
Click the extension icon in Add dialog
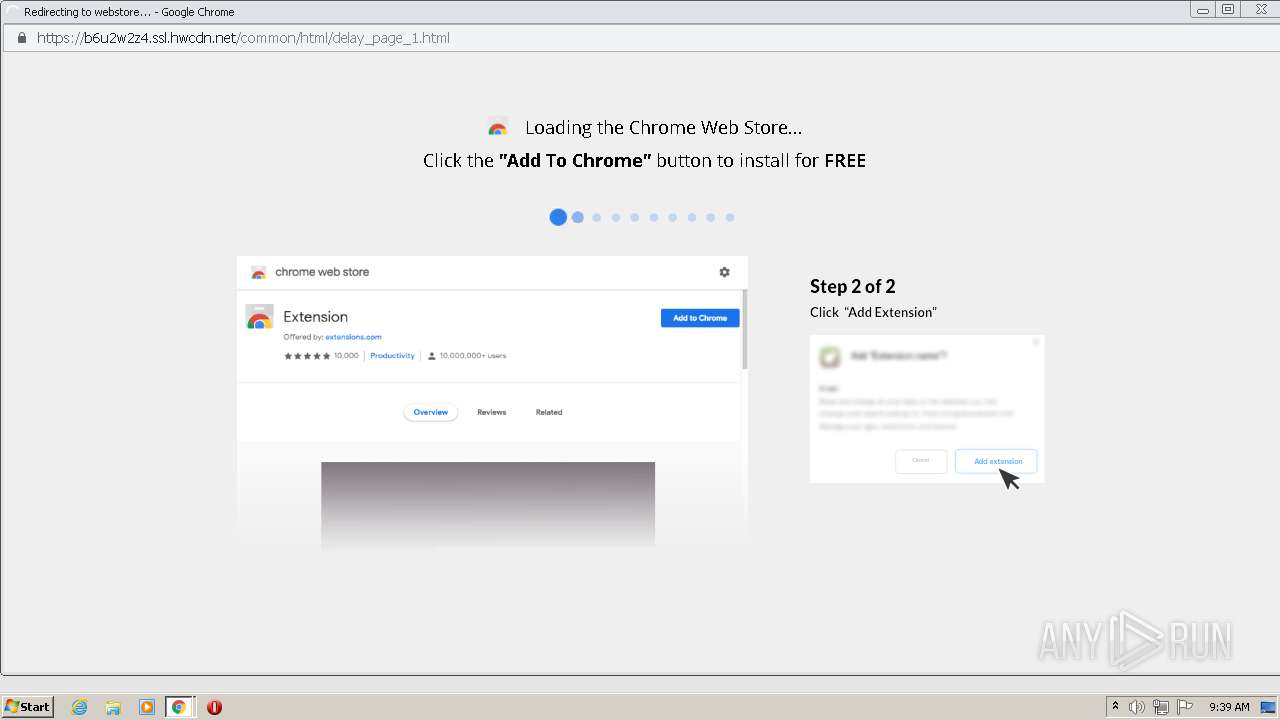pos(829,356)
